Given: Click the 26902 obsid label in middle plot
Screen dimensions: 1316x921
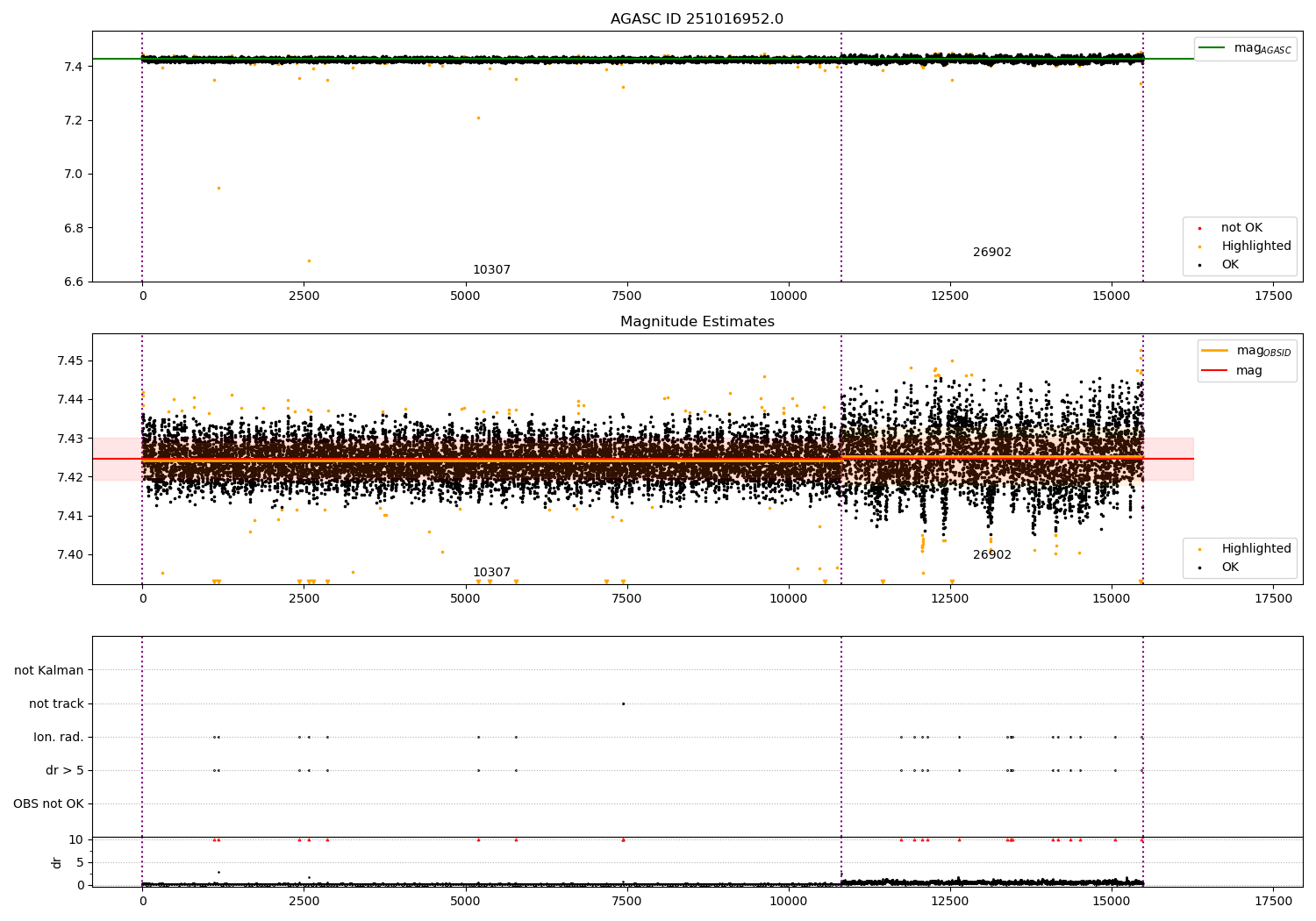Looking at the screenshot, I should coord(991,555).
